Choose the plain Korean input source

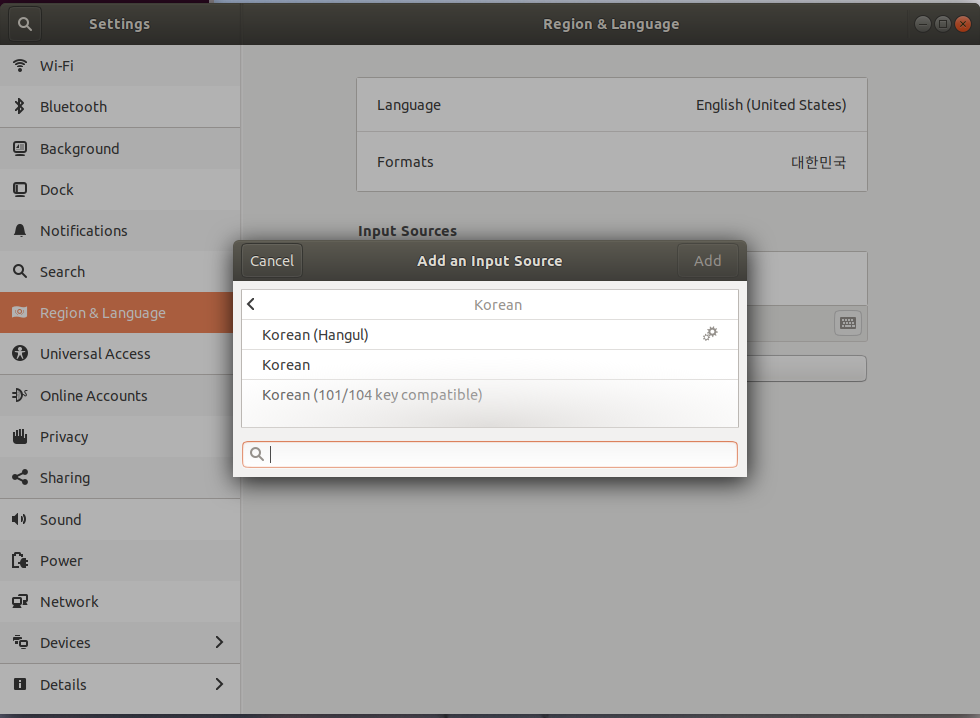490,365
